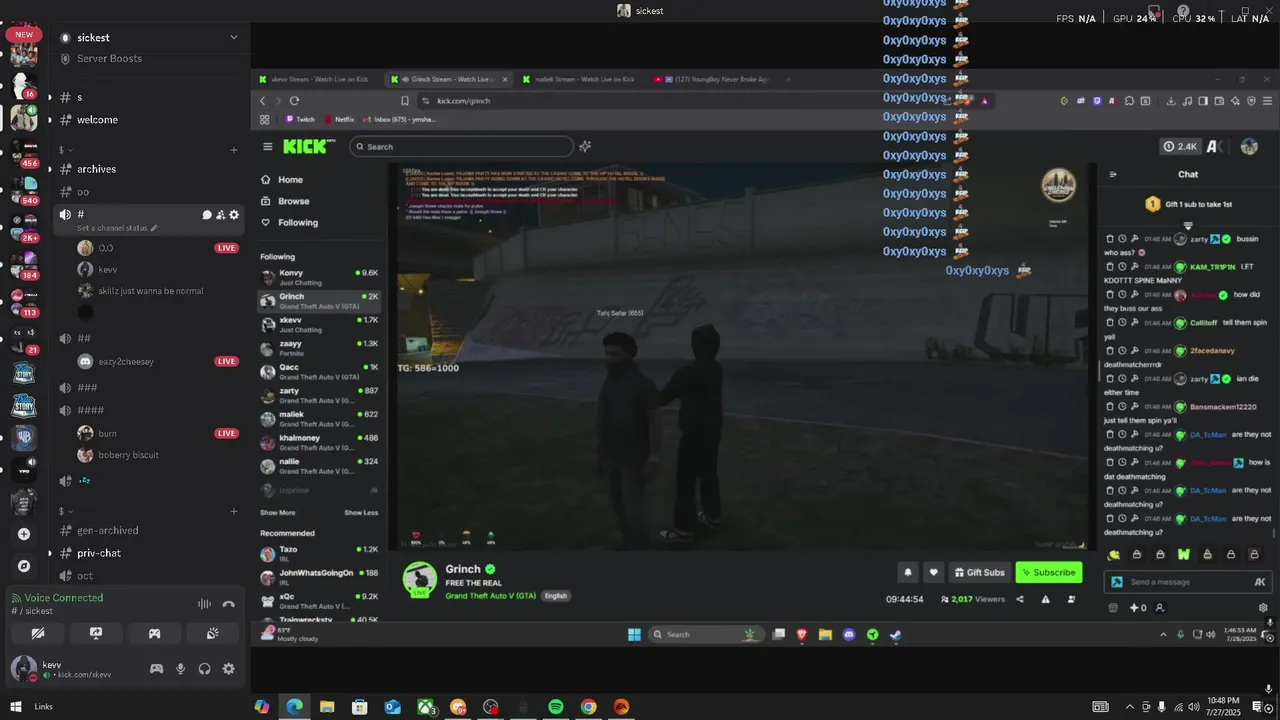Open the Twitch bookmark

pyautogui.click(x=300, y=119)
